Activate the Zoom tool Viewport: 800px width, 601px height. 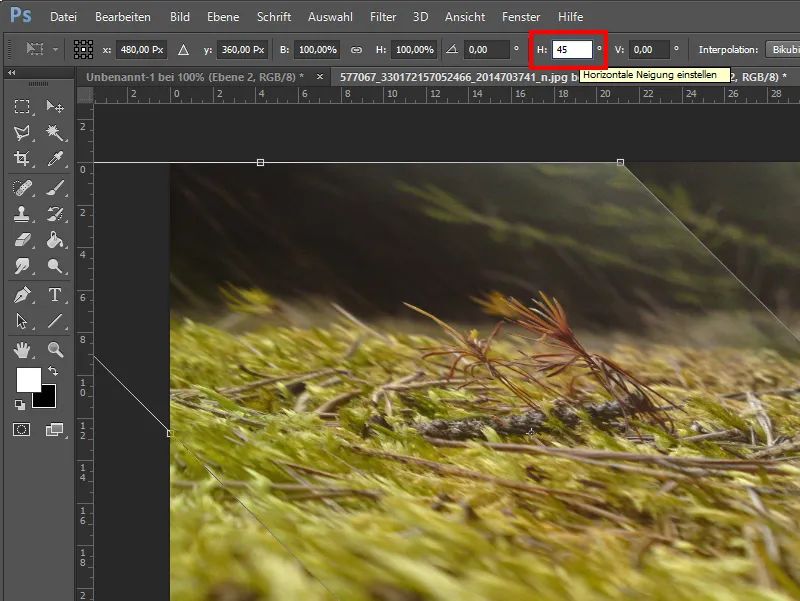click(55, 350)
